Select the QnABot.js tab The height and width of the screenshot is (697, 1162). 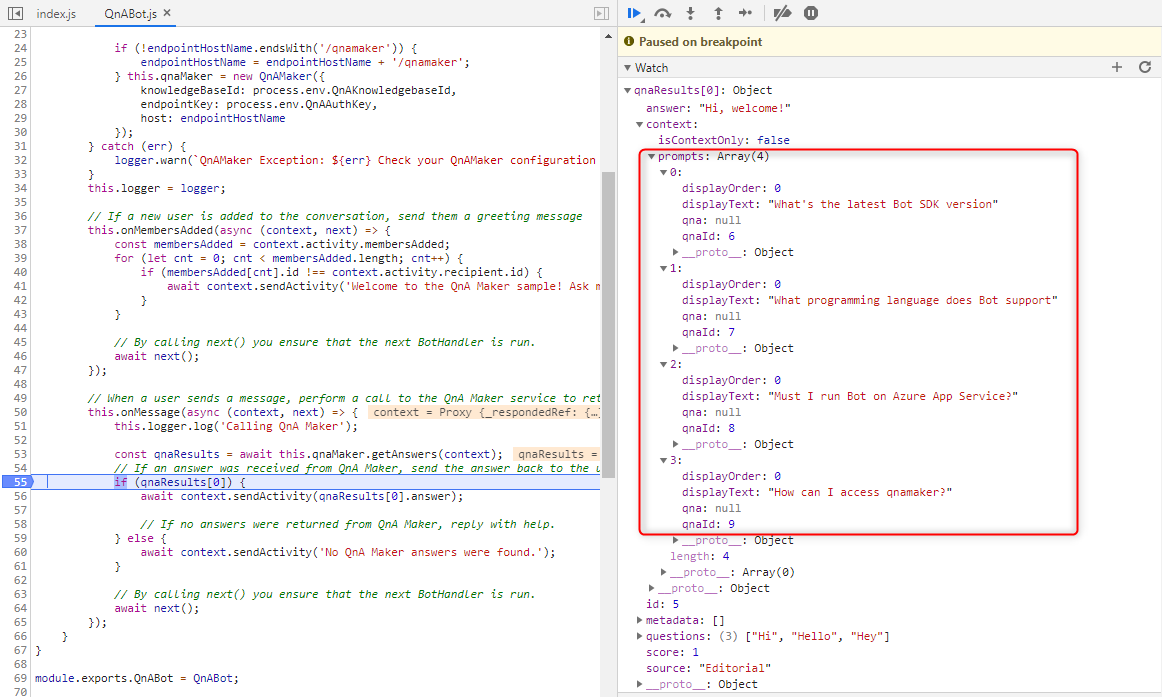click(131, 14)
